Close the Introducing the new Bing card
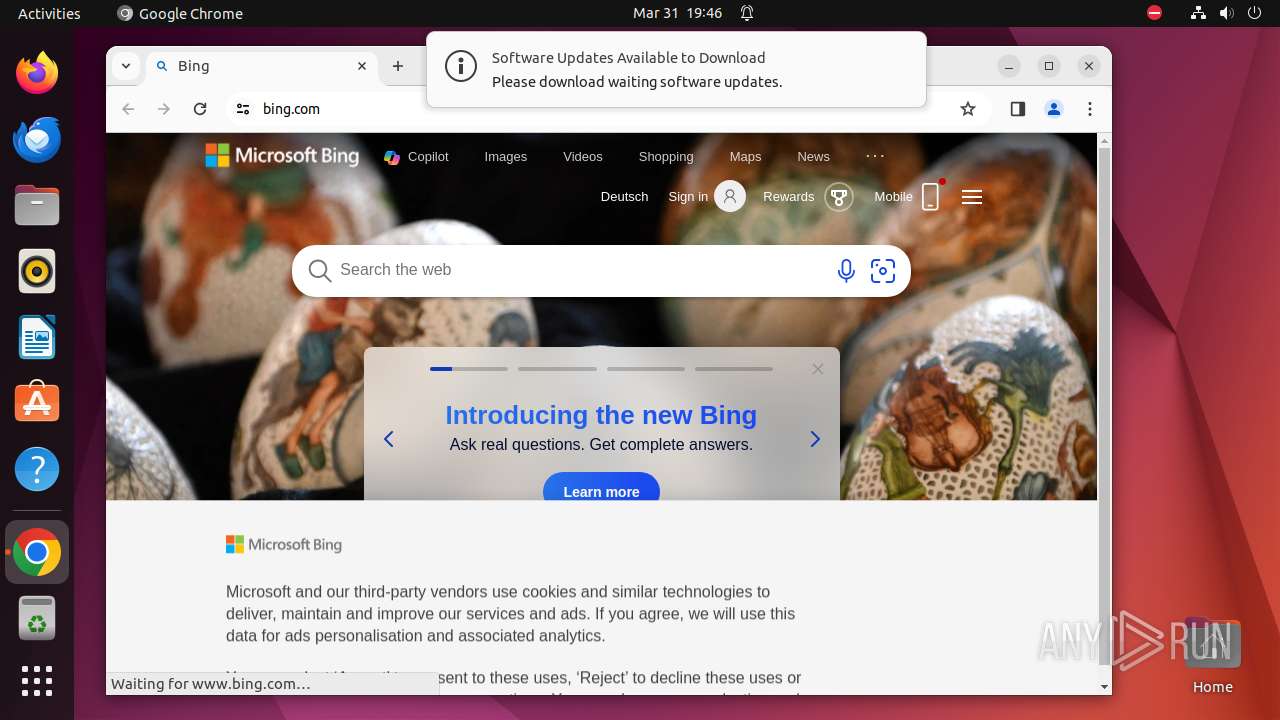Image resolution: width=1280 pixels, height=720 pixels. 818,369
